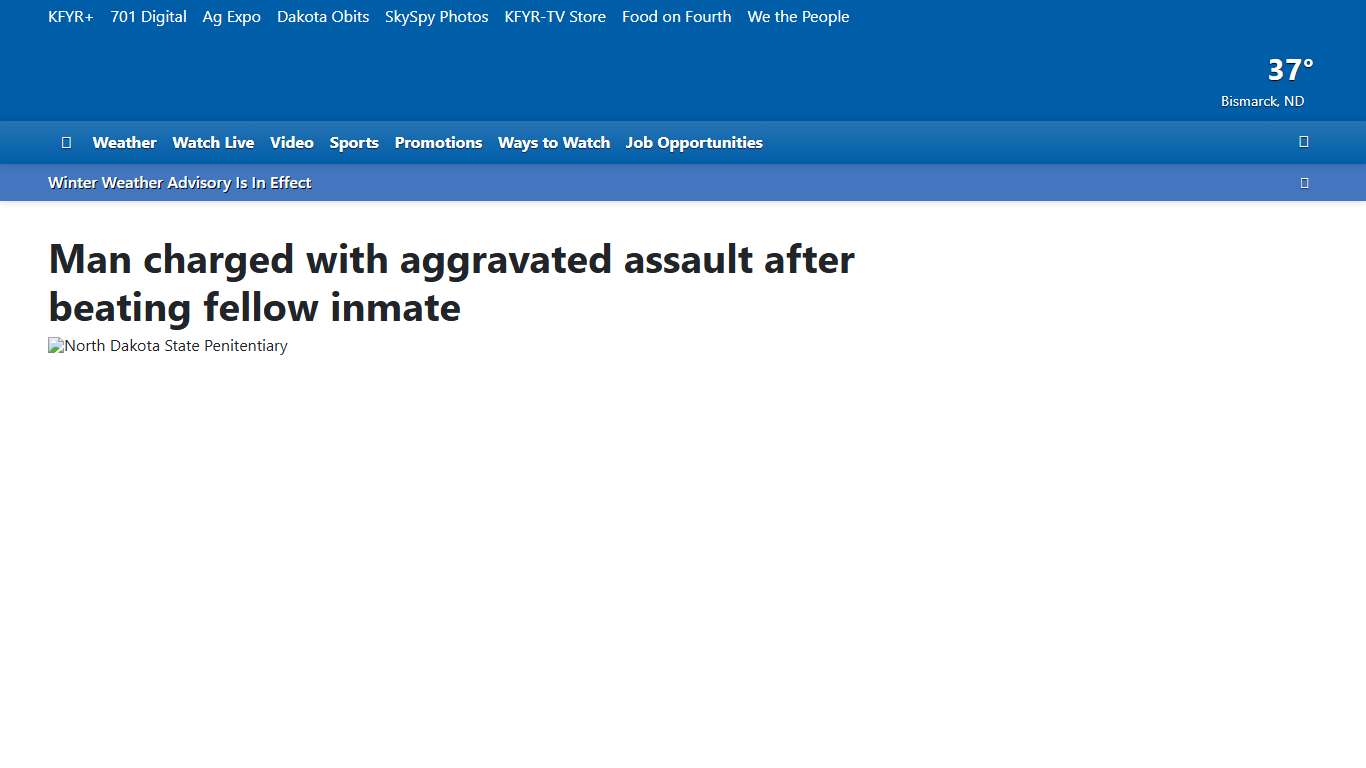1366x768 pixels.
Task: Open the search icon on the navigation bar
Action: coord(1303,142)
